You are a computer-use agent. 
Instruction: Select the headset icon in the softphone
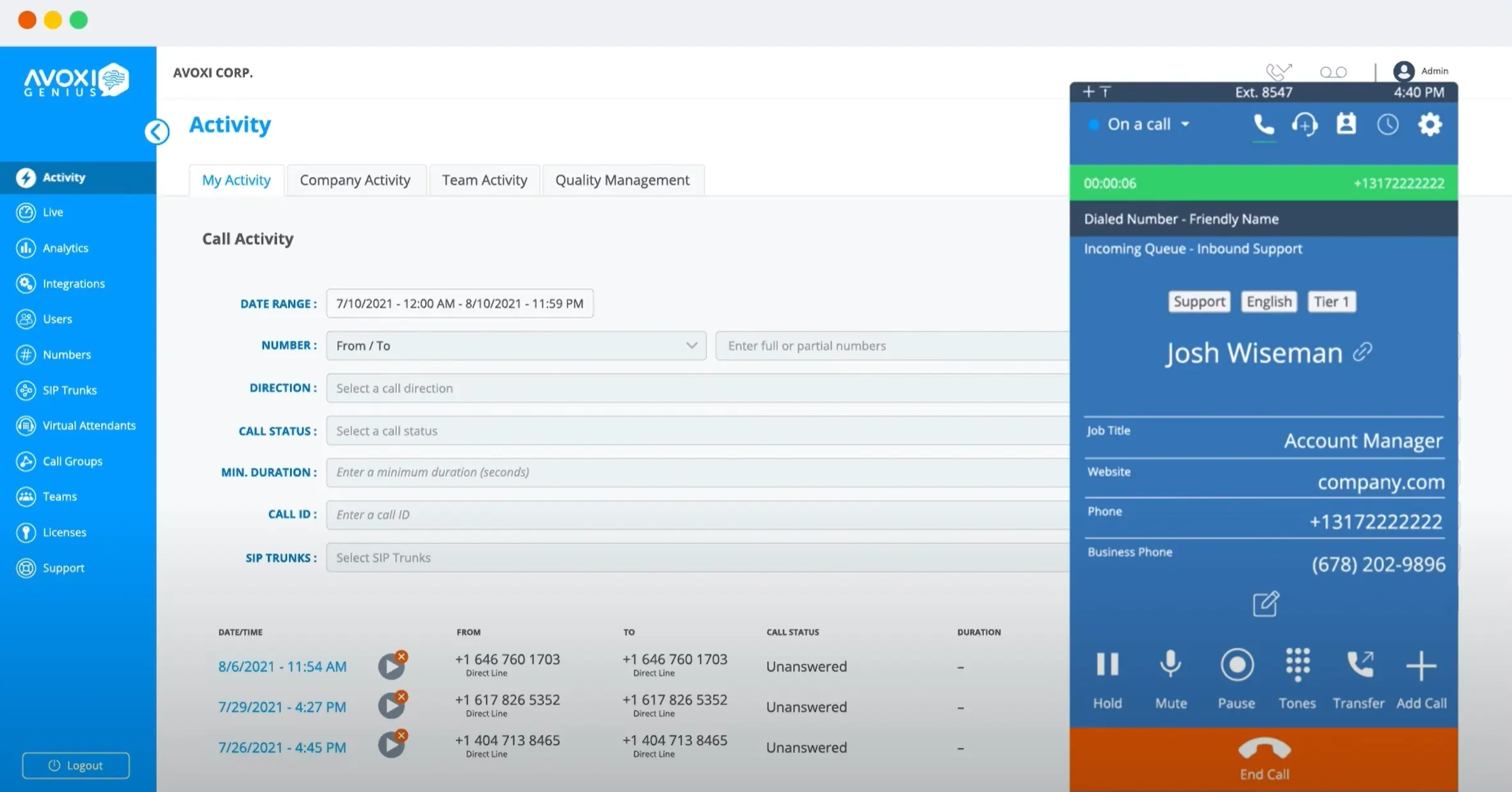pyautogui.click(x=1305, y=124)
